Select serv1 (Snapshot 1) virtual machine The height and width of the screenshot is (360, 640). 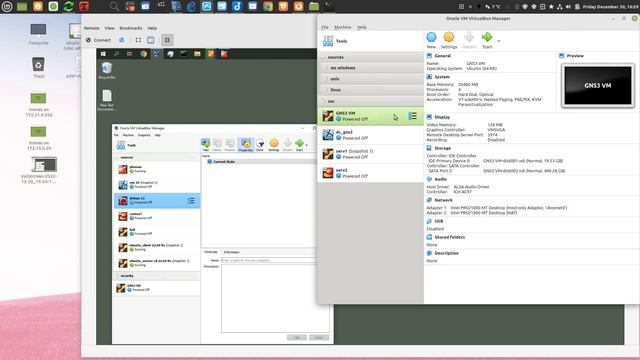(x=370, y=154)
